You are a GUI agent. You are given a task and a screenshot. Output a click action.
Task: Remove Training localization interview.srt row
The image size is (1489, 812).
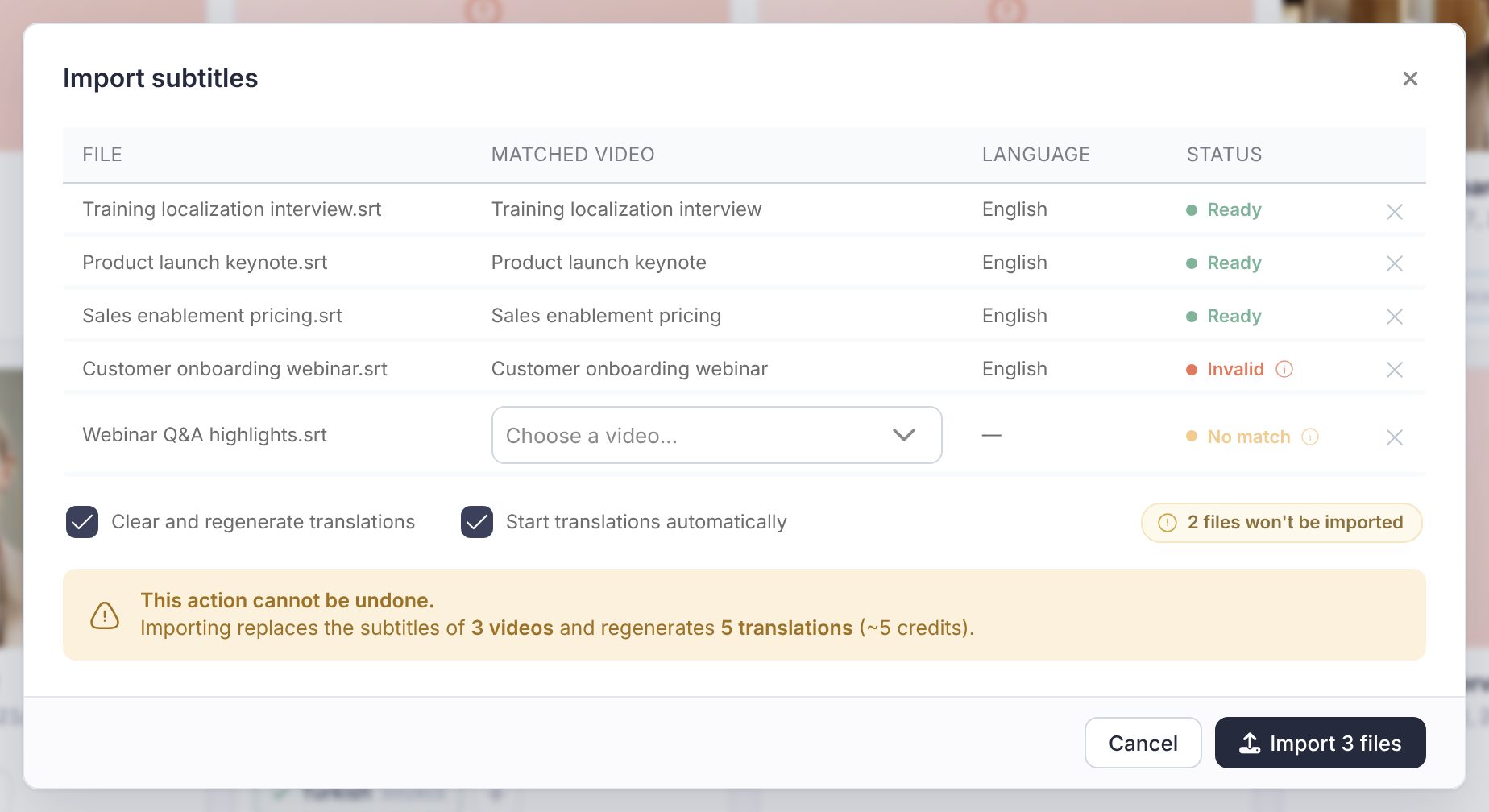point(1395,211)
